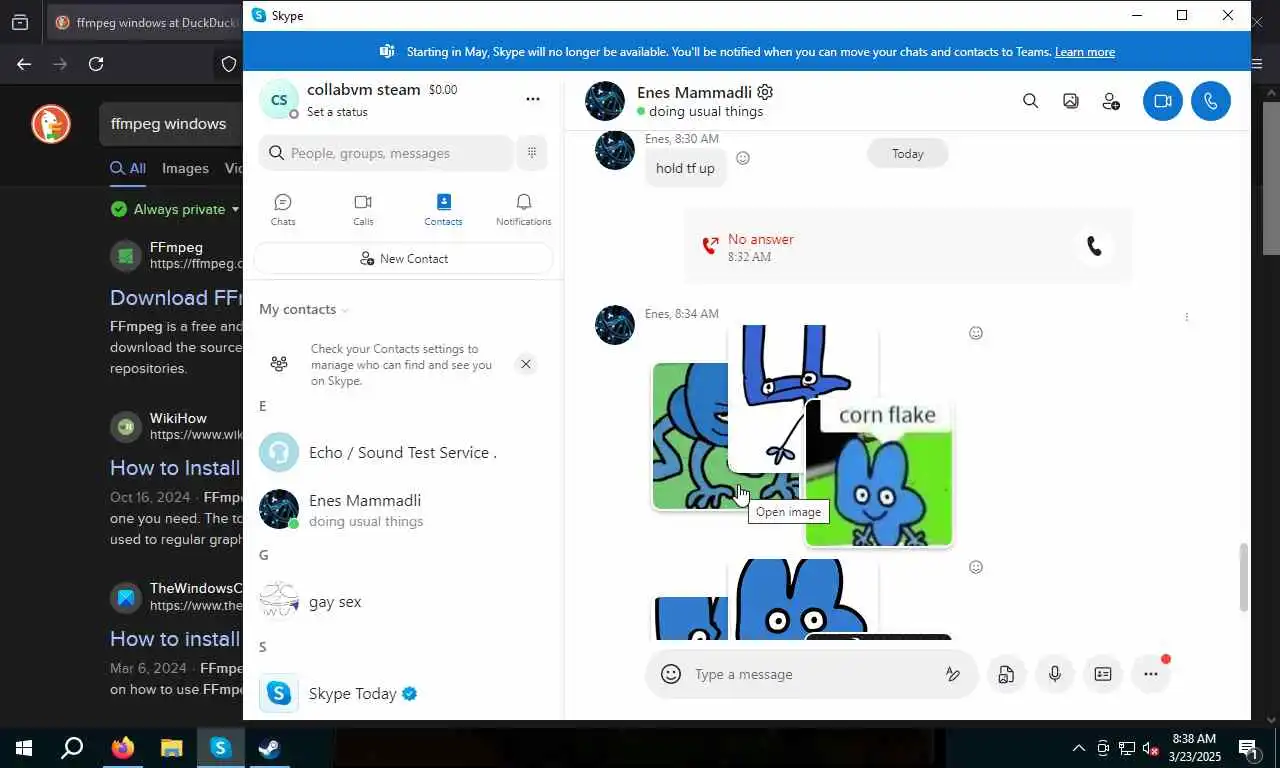Open the muted volume tray icon
This screenshot has width=1280, height=768.
[x=1151, y=748]
